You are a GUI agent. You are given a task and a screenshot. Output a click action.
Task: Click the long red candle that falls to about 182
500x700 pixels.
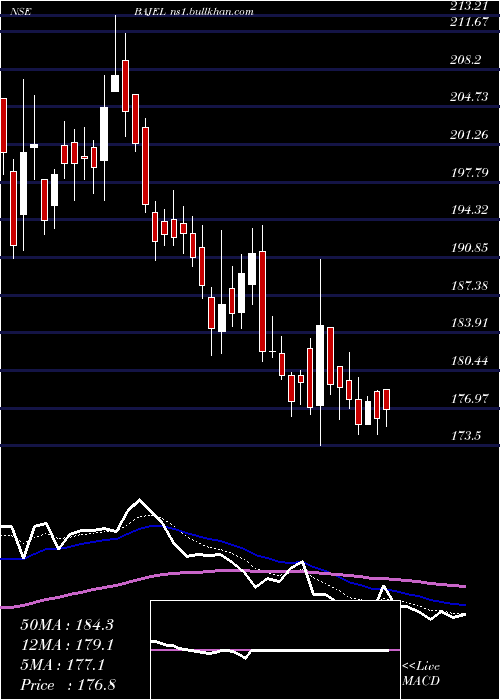[262, 301]
